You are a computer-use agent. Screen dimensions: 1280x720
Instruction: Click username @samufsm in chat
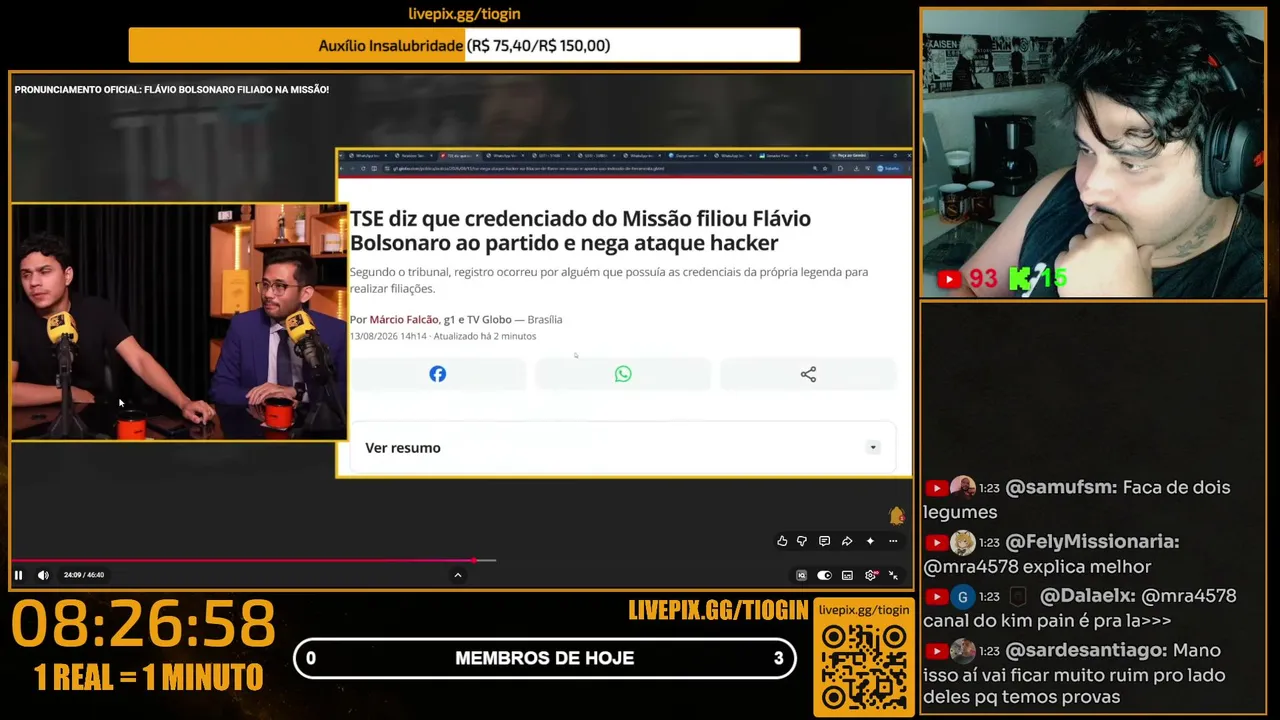point(1061,488)
